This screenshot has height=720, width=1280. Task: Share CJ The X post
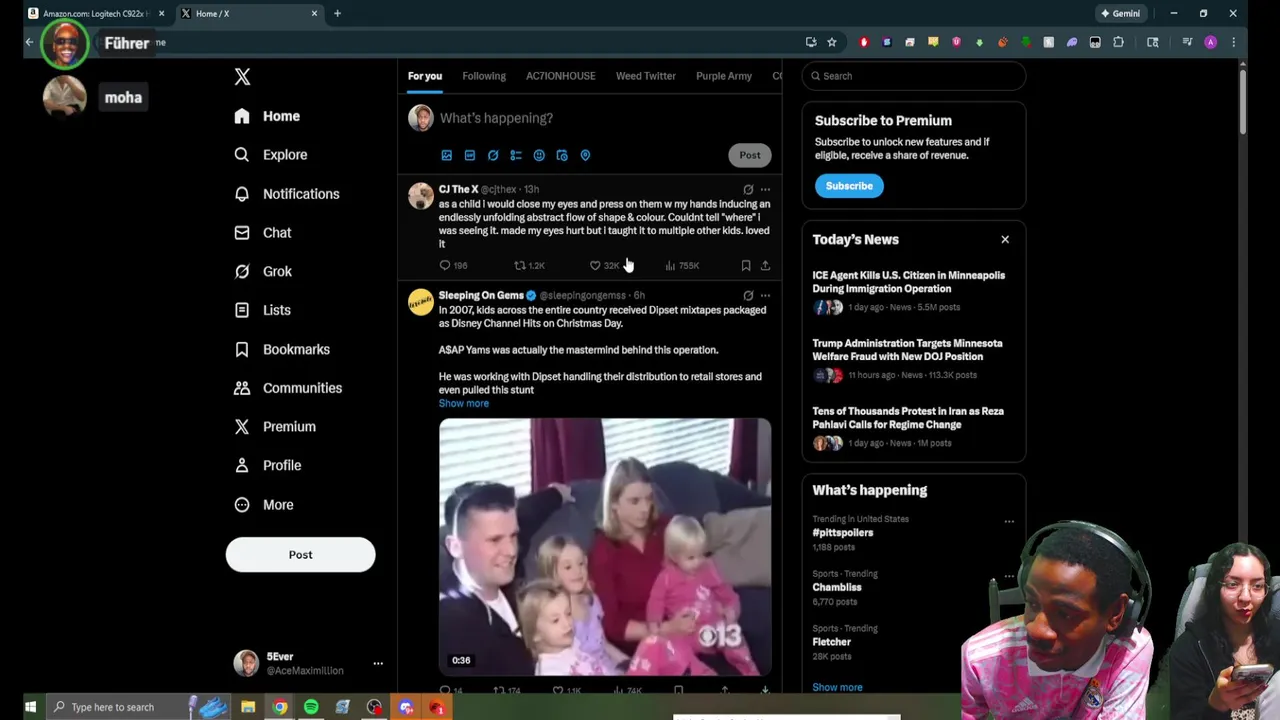(765, 265)
